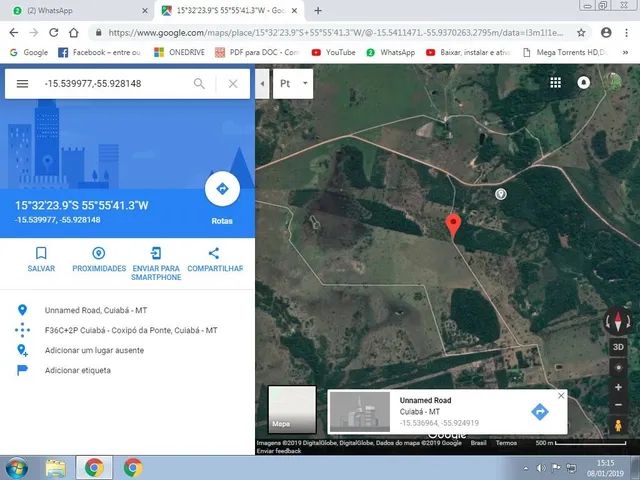
Task: Select the Google Maps browser tab
Action: pyautogui.click(x=229, y=11)
